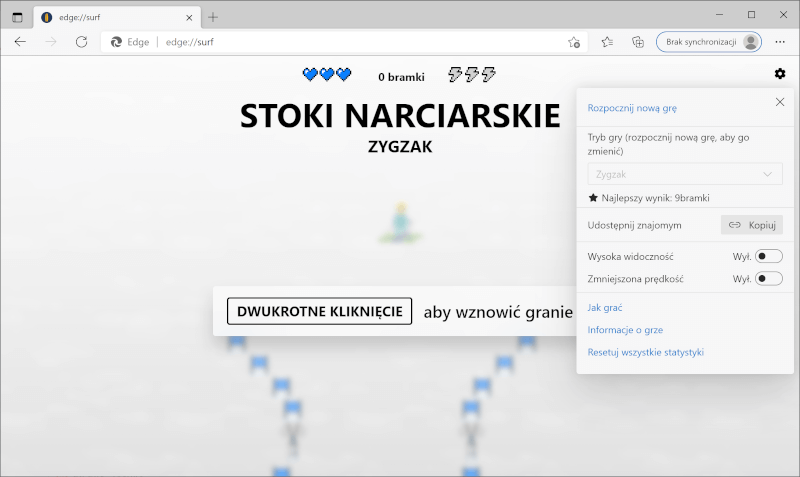Click the first lightning boost icon
Screen dimensions: 800x477
click(455, 74)
